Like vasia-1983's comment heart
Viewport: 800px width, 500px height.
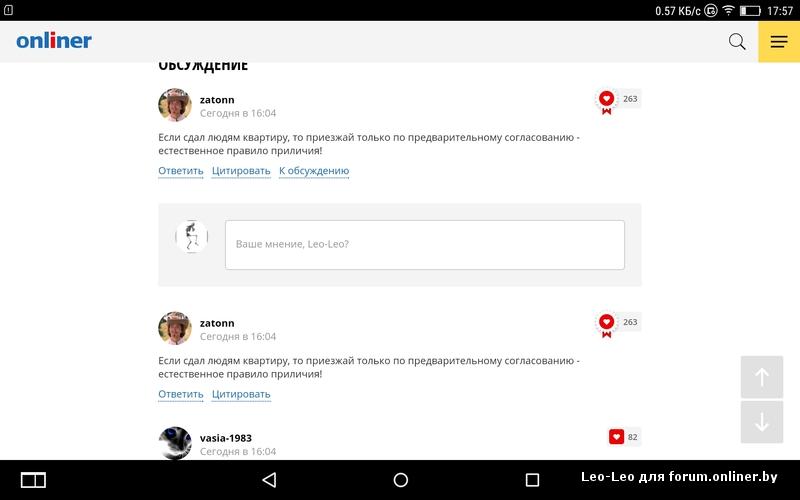point(616,437)
